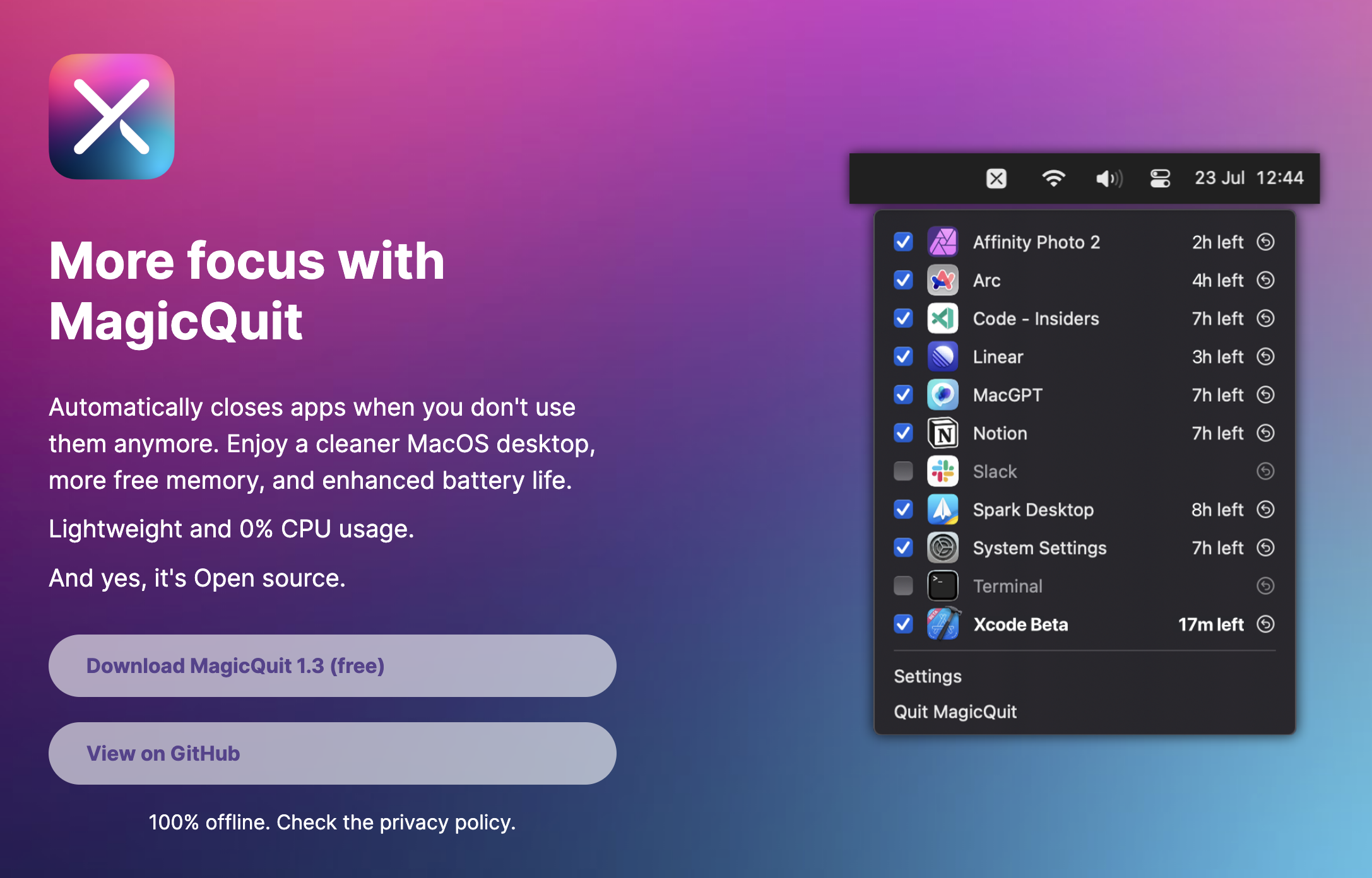Viewport: 1372px width, 878px height.
Task: Click the Slack row label
Action: point(995,472)
